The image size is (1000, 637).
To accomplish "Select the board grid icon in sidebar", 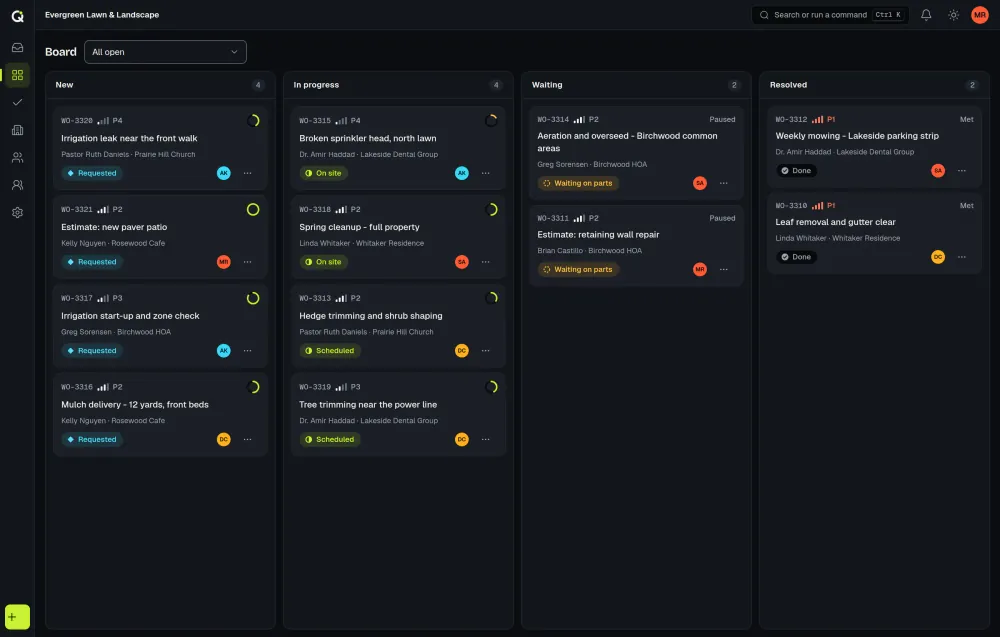I will click(x=17, y=75).
